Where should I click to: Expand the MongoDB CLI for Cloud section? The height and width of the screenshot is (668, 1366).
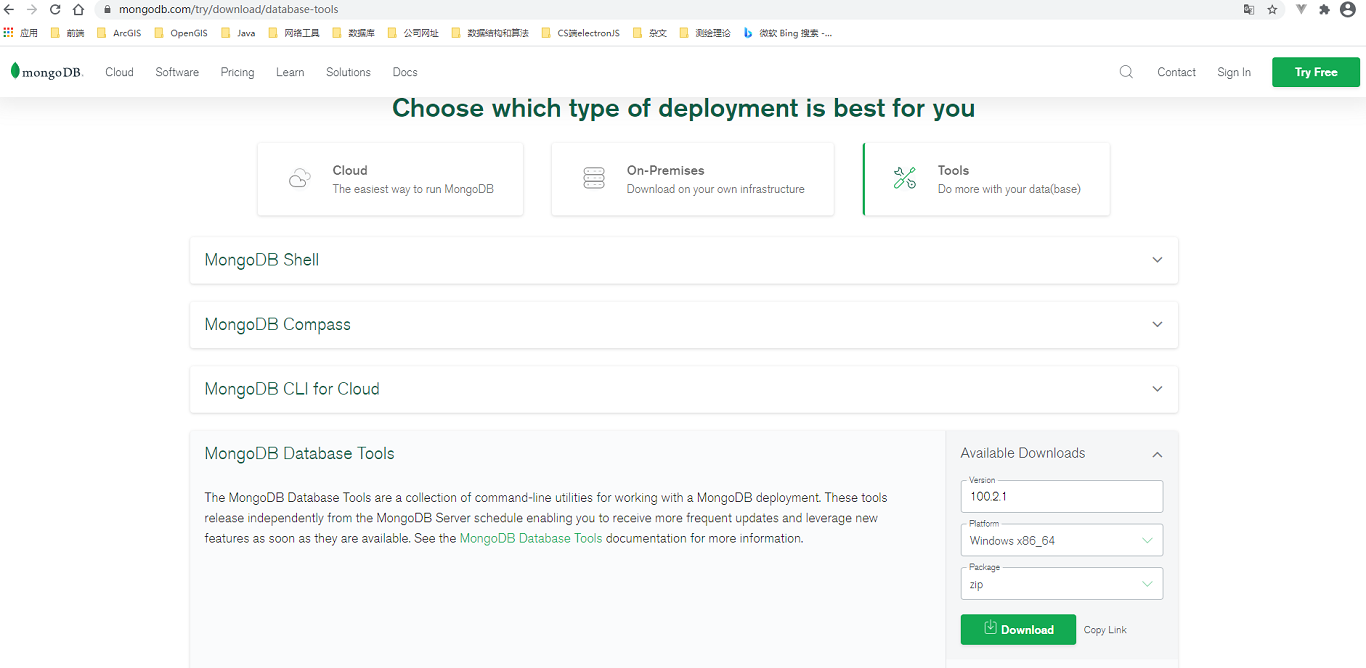point(1157,389)
